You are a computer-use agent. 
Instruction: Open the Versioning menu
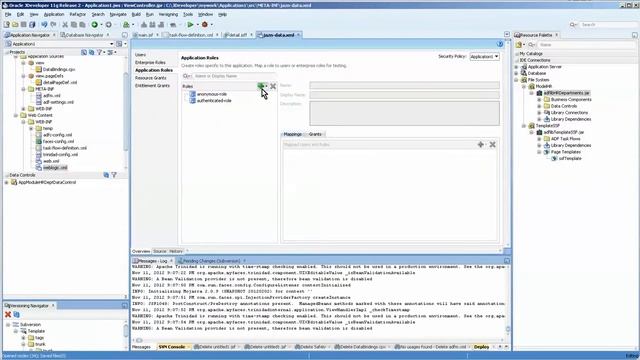click(x=168, y=14)
